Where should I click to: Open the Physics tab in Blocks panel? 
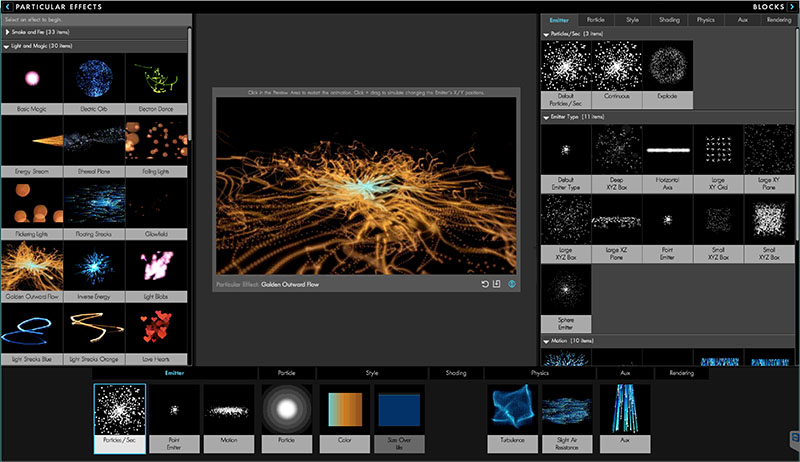click(706, 20)
